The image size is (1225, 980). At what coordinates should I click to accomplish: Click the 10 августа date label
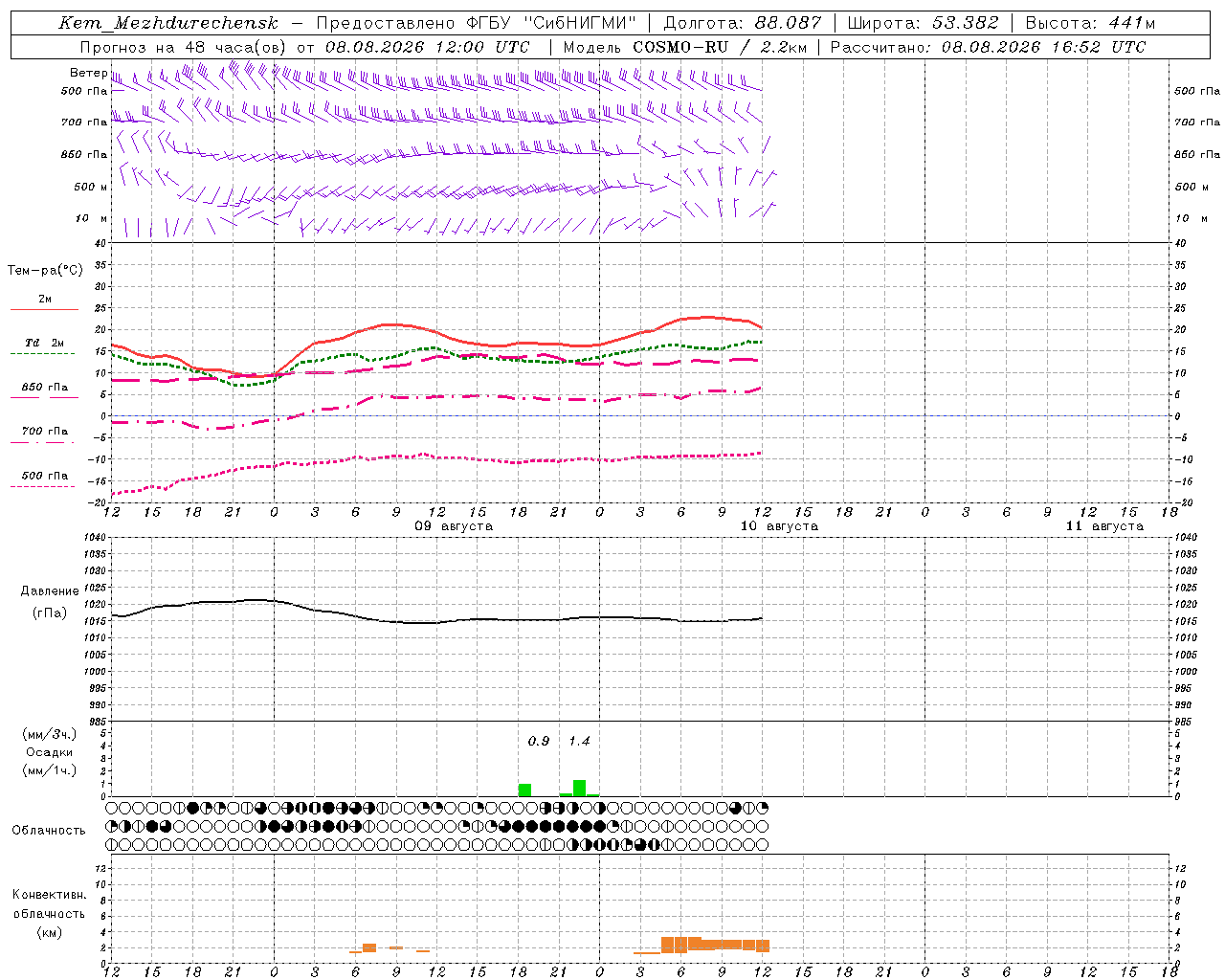pyautogui.click(x=779, y=526)
